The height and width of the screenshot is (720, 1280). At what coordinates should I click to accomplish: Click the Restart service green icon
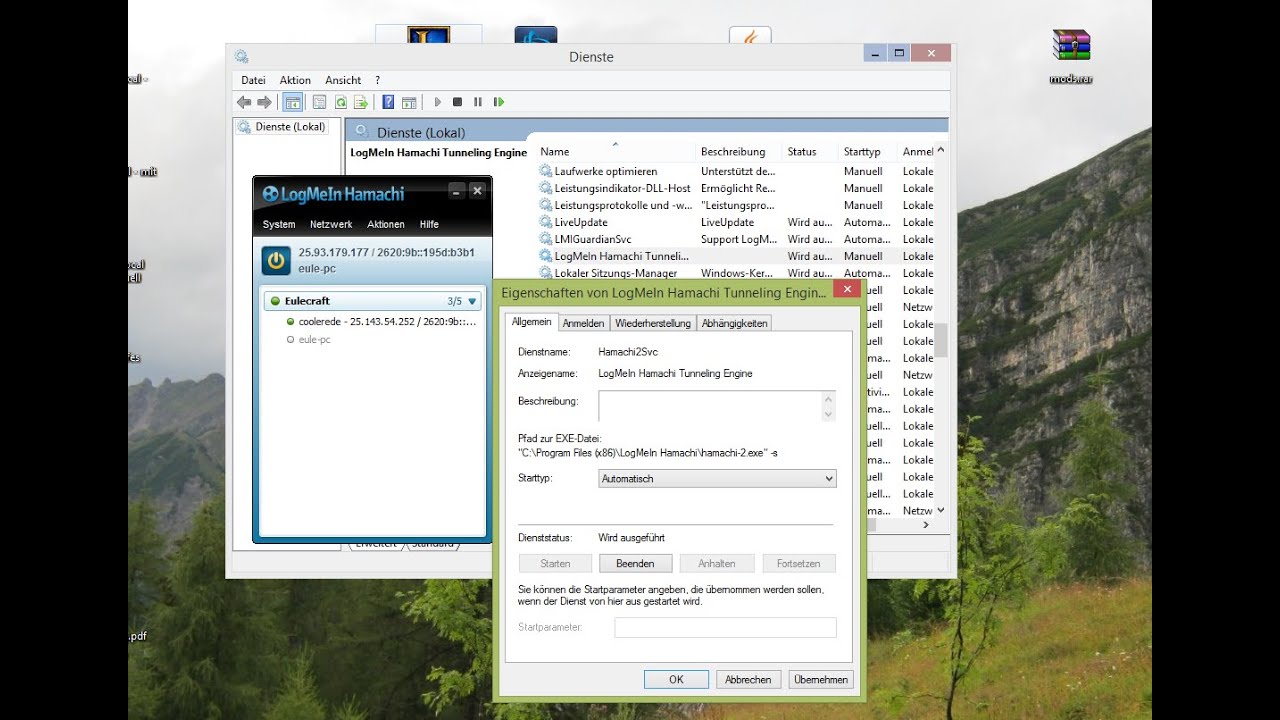[x=499, y=102]
